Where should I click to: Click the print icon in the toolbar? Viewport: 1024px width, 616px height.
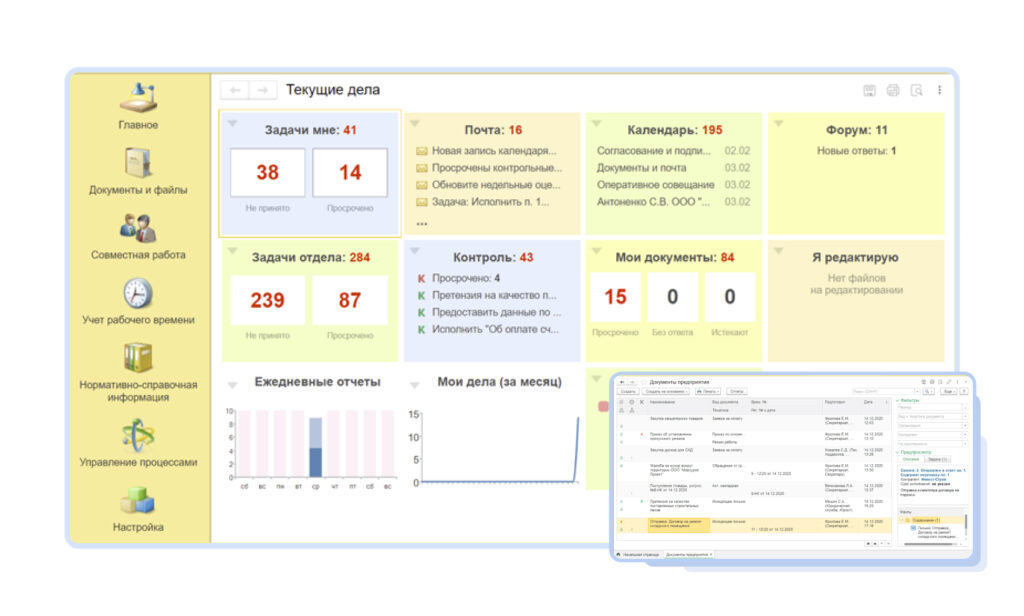[892, 89]
